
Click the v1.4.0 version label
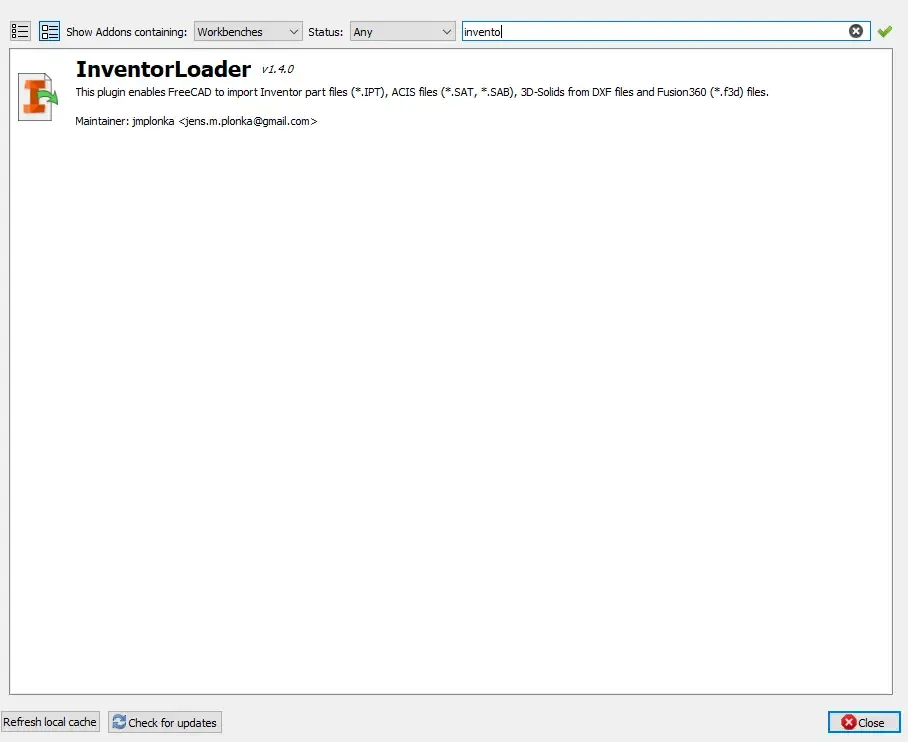pos(278,70)
